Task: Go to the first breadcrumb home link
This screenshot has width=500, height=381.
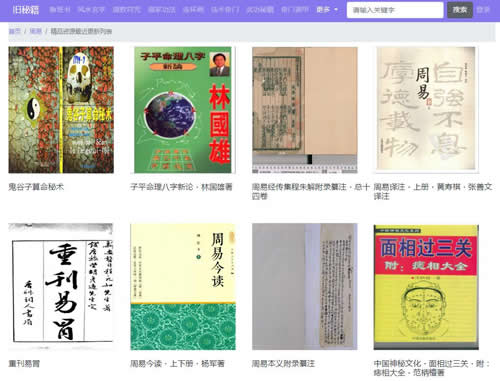Action: [15, 31]
